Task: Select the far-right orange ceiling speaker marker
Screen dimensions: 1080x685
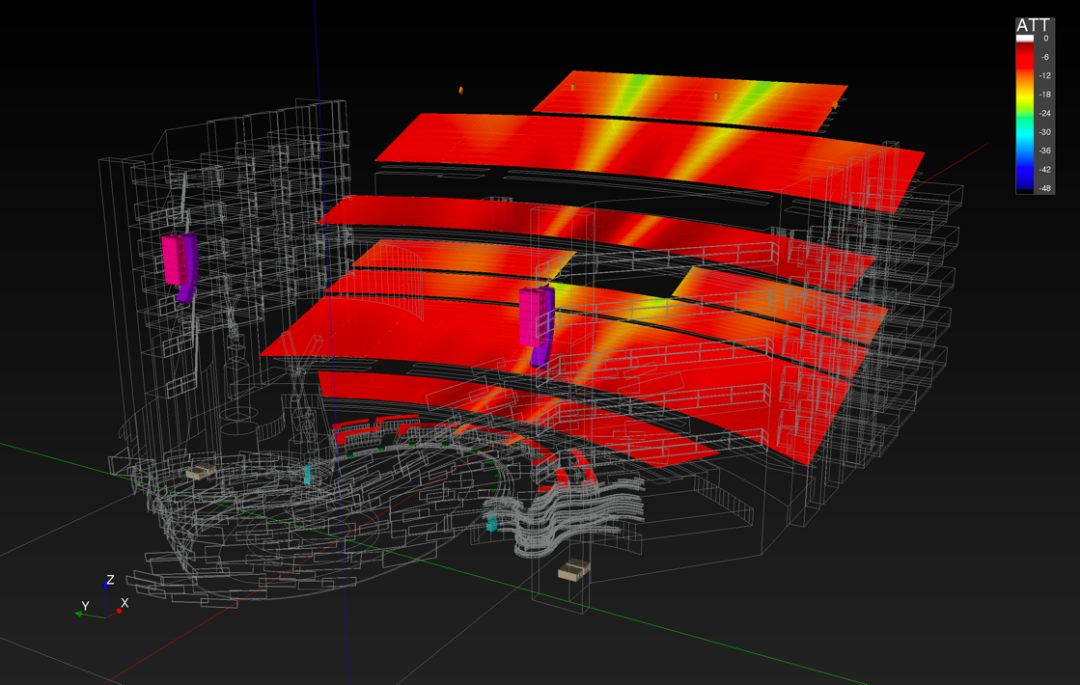Action: click(x=835, y=105)
